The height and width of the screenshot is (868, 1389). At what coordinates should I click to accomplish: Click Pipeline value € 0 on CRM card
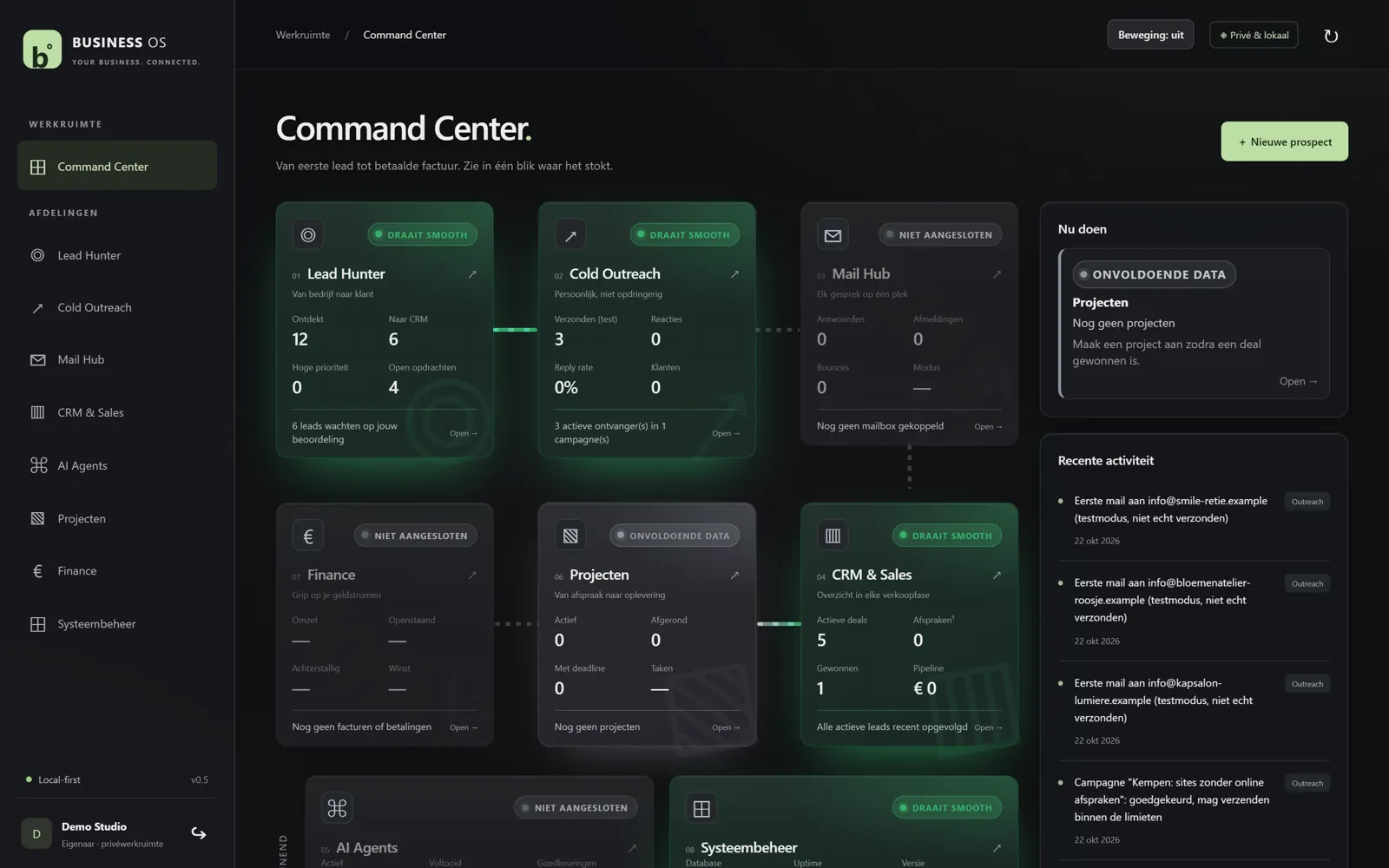[925, 688]
